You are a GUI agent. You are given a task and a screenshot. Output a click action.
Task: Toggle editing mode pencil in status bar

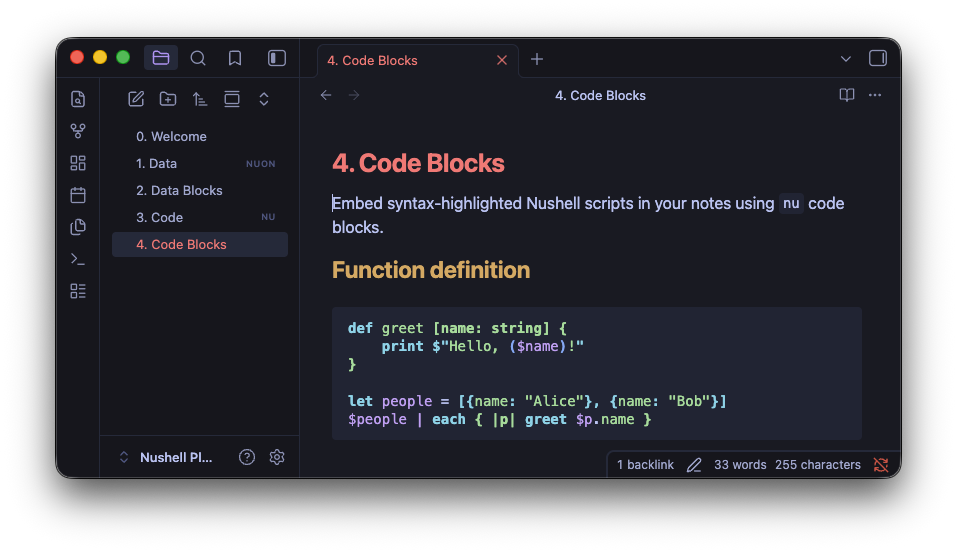pos(694,465)
